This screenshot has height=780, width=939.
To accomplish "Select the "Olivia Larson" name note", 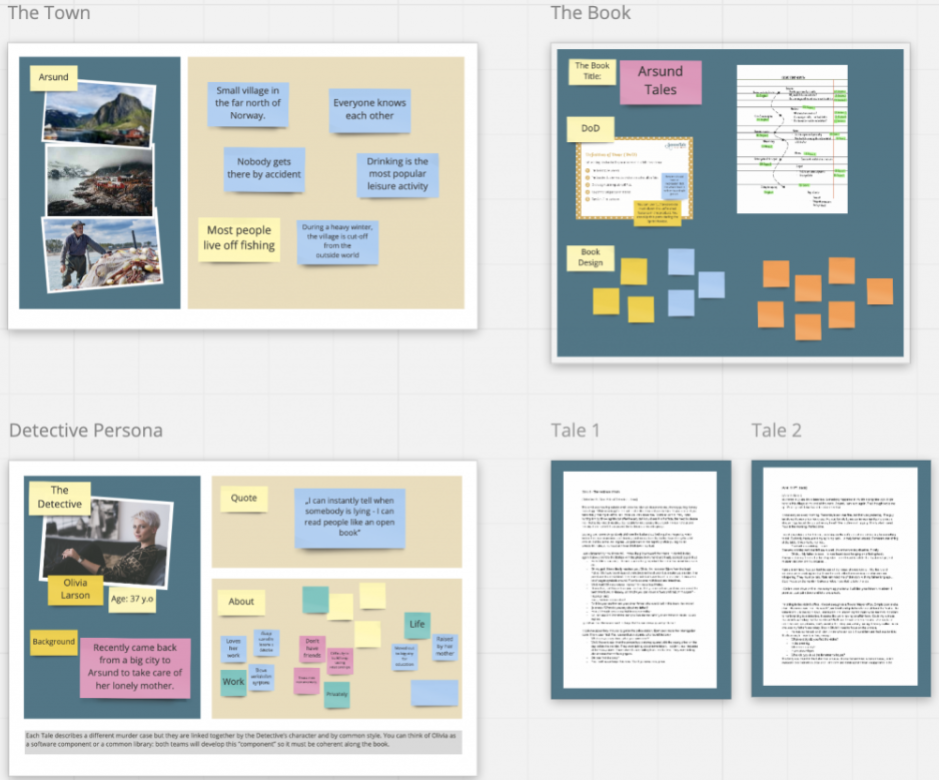I will click(x=75, y=589).
